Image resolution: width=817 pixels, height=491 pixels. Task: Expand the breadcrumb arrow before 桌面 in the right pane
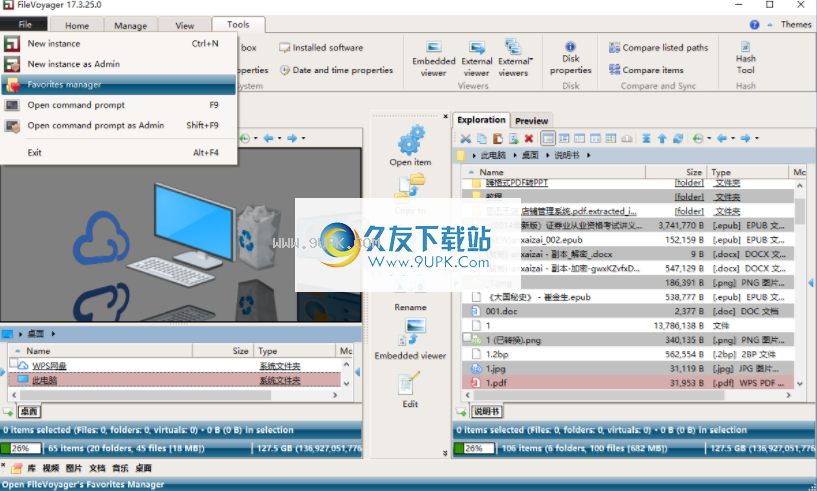515,155
